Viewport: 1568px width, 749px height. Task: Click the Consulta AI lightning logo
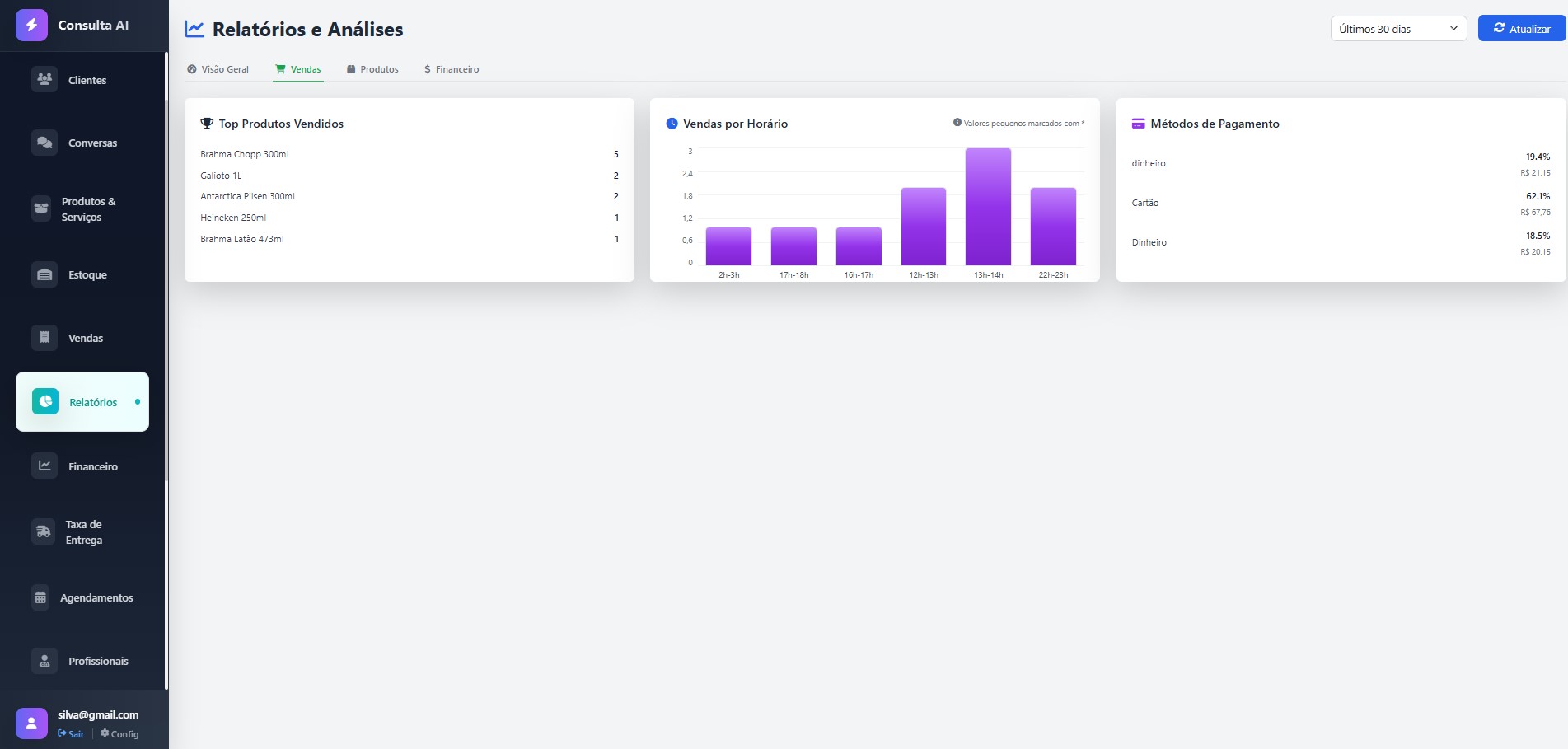point(31,26)
